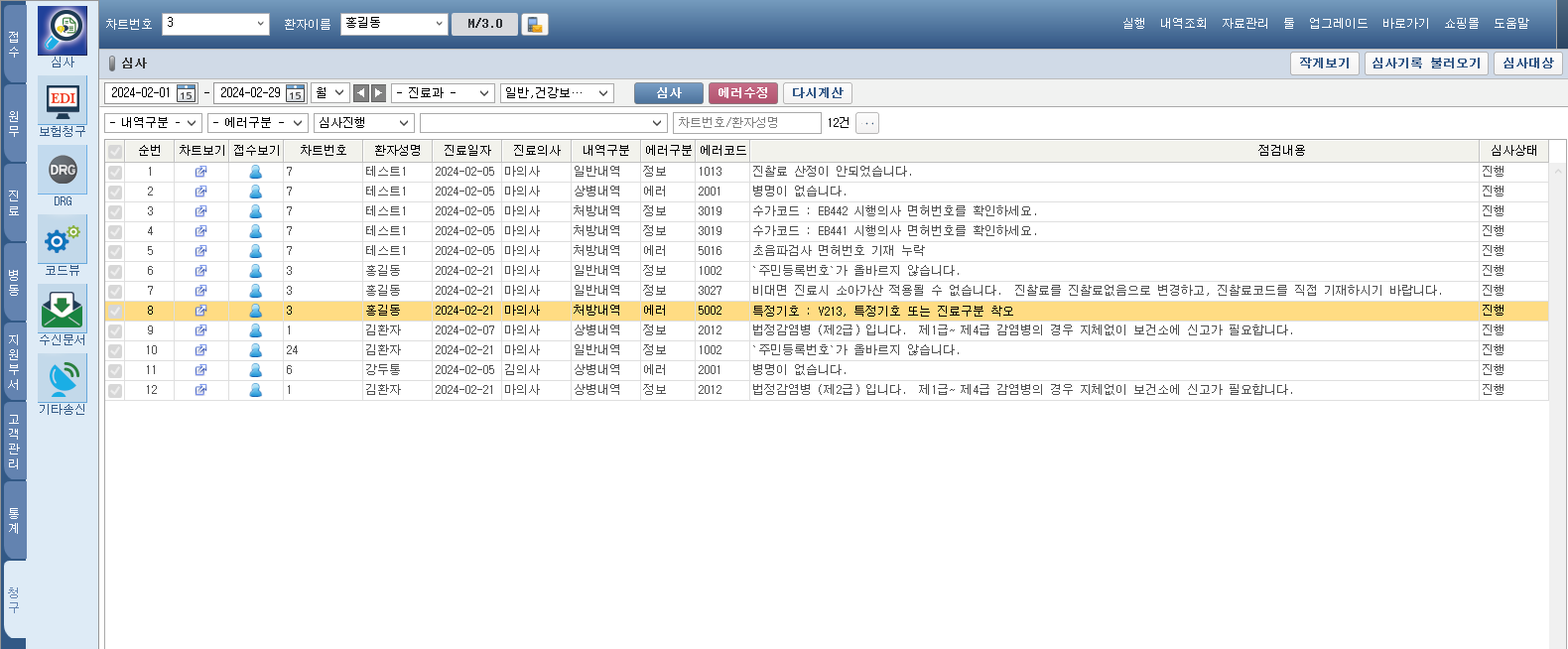Open the 코드뷰 gear icon

[63, 240]
